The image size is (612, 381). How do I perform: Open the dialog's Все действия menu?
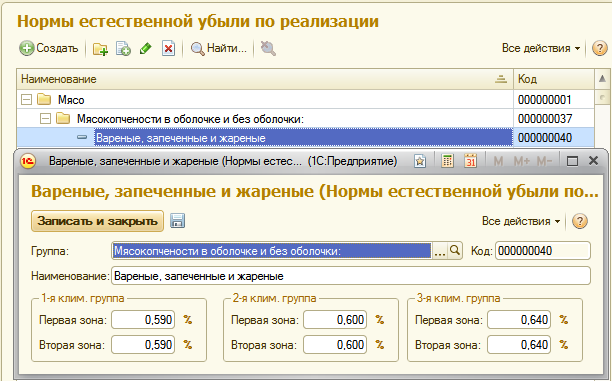pos(521,221)
